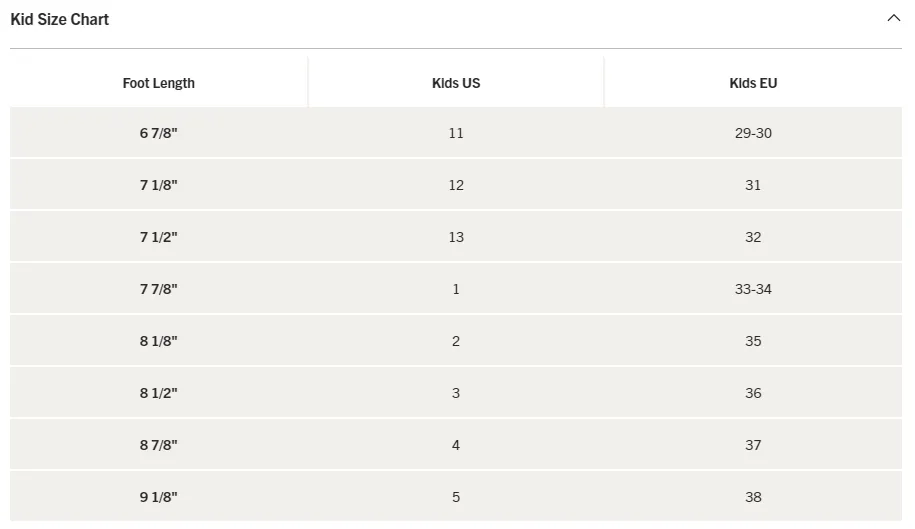Select the 7 1/8" foot length cell
Screen dimensions: 915x529
point(158,185)
